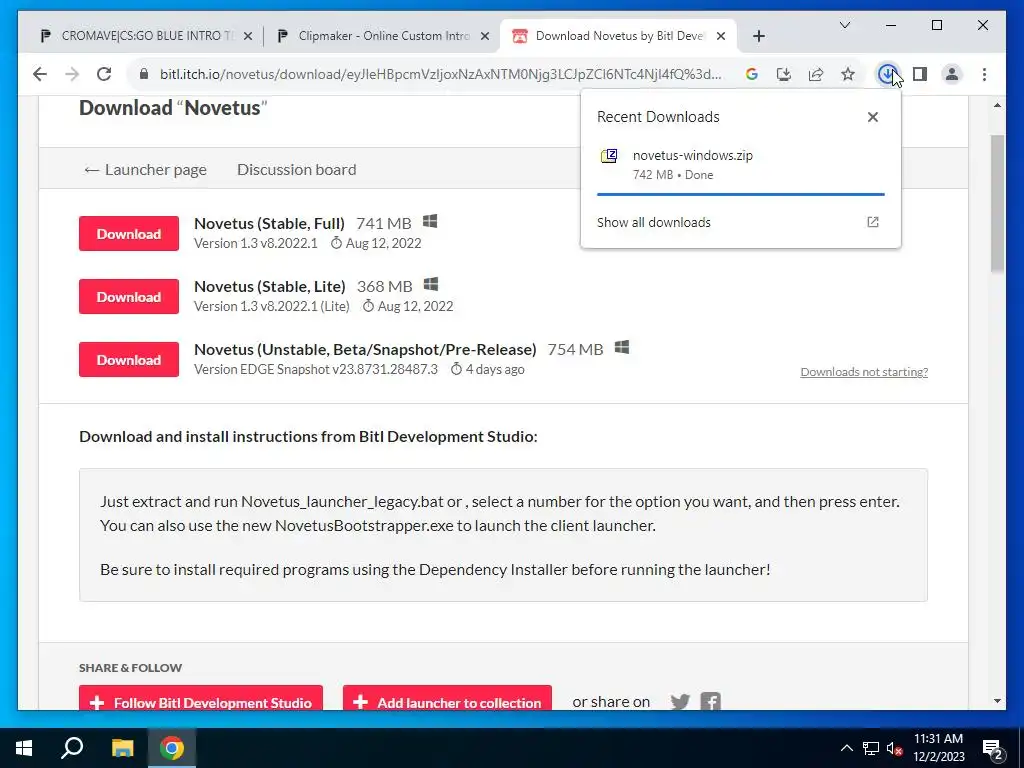The width and height of the screenshot is (1024, 768).
Task: Click scrollbar down arrow
Action: 997,701
